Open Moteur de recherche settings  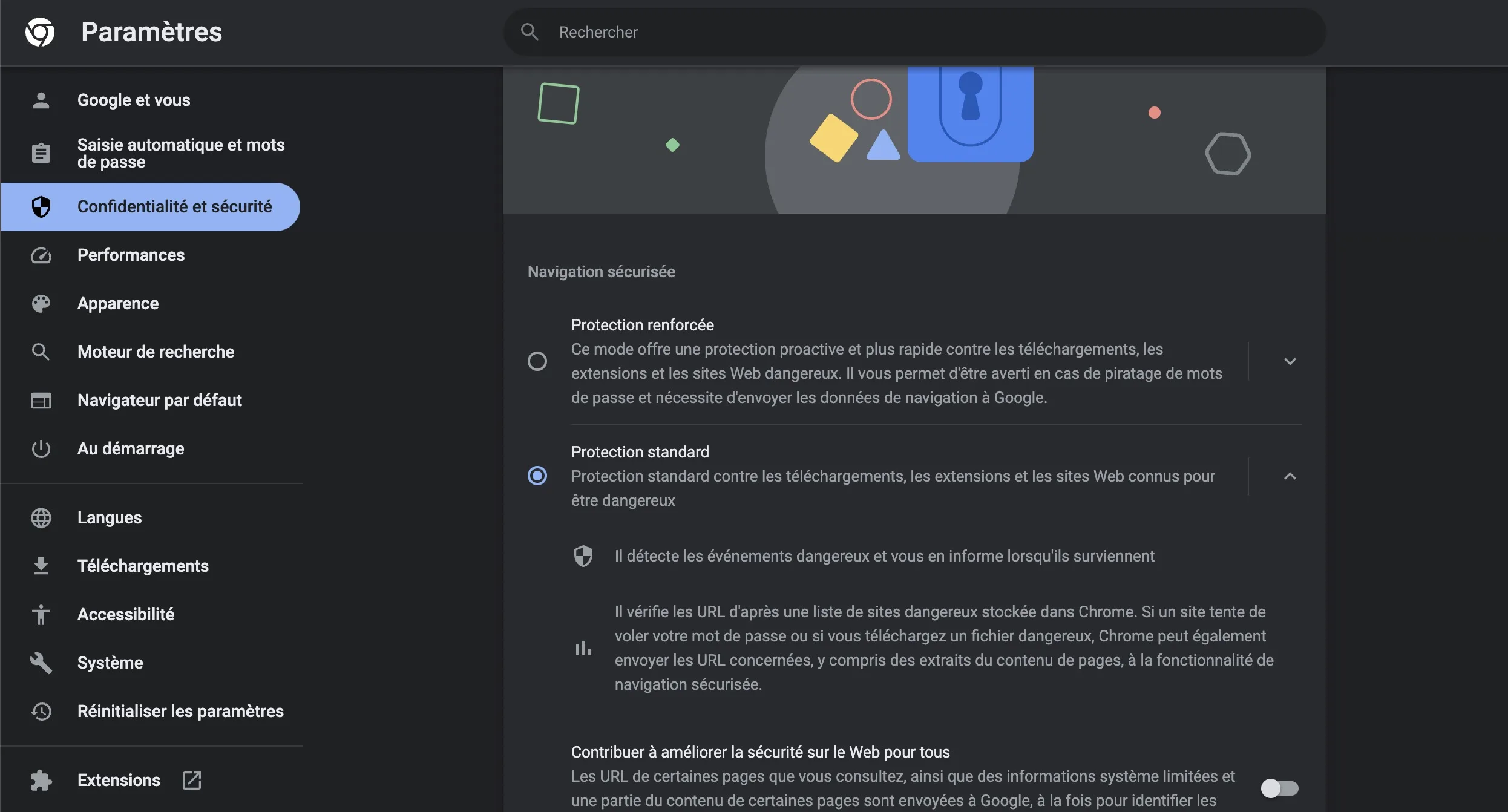(156, 352)
